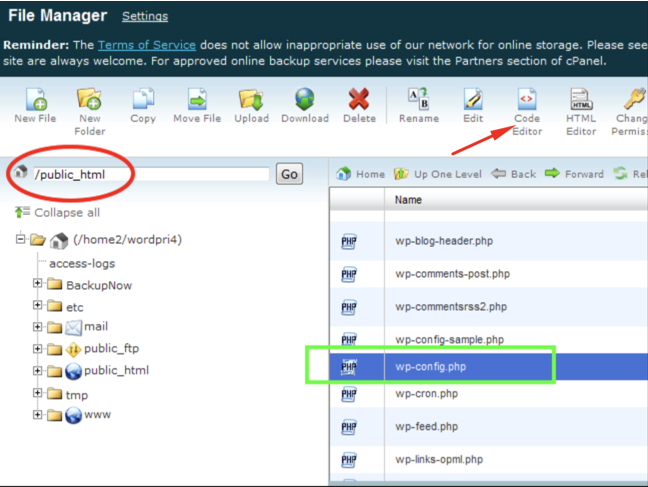Click the /public_html path input field
Viewport: 648px width, 487px height.
pyautogui.click(x=151, y=174)
